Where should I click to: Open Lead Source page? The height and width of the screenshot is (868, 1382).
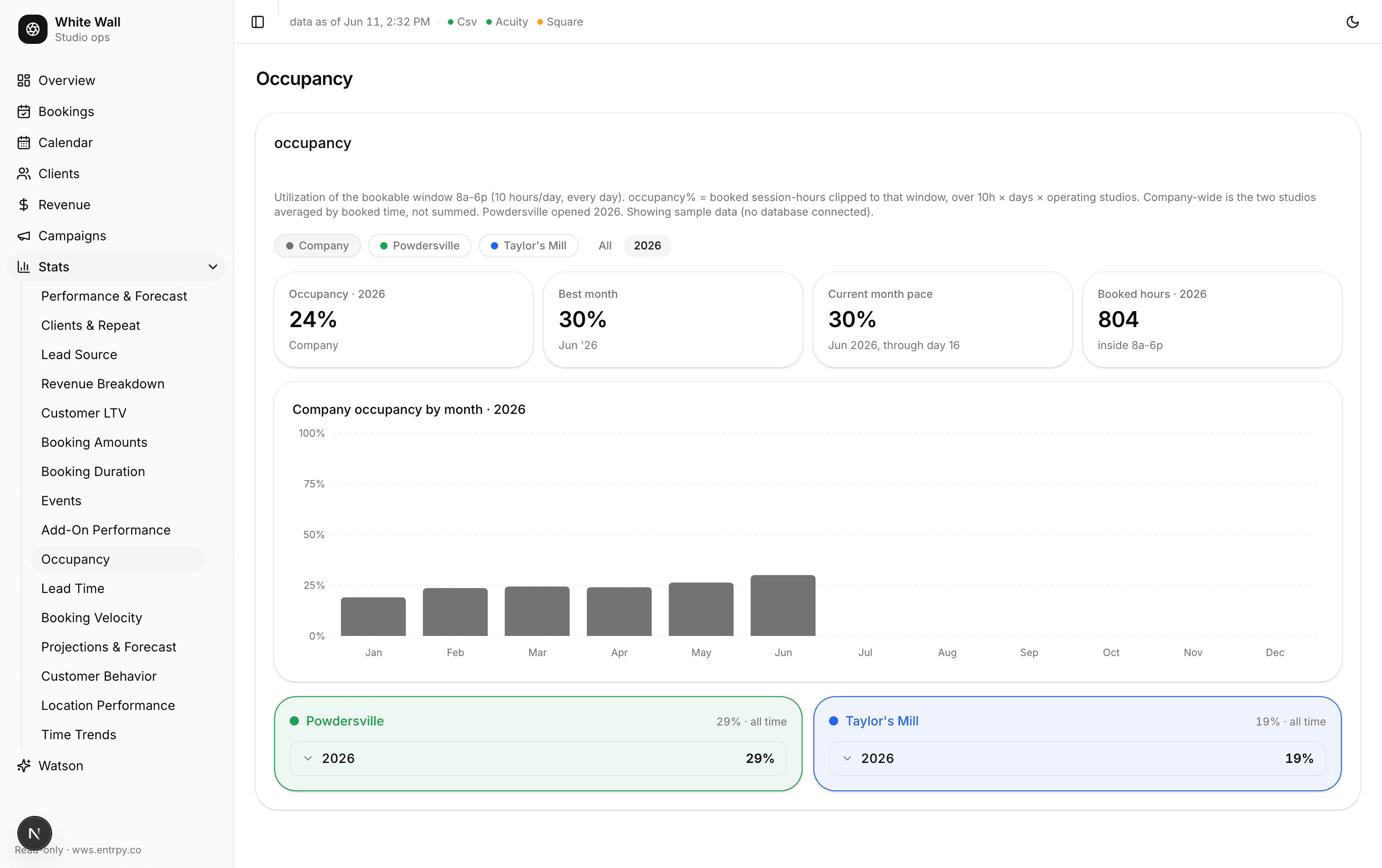pos(79,355)
